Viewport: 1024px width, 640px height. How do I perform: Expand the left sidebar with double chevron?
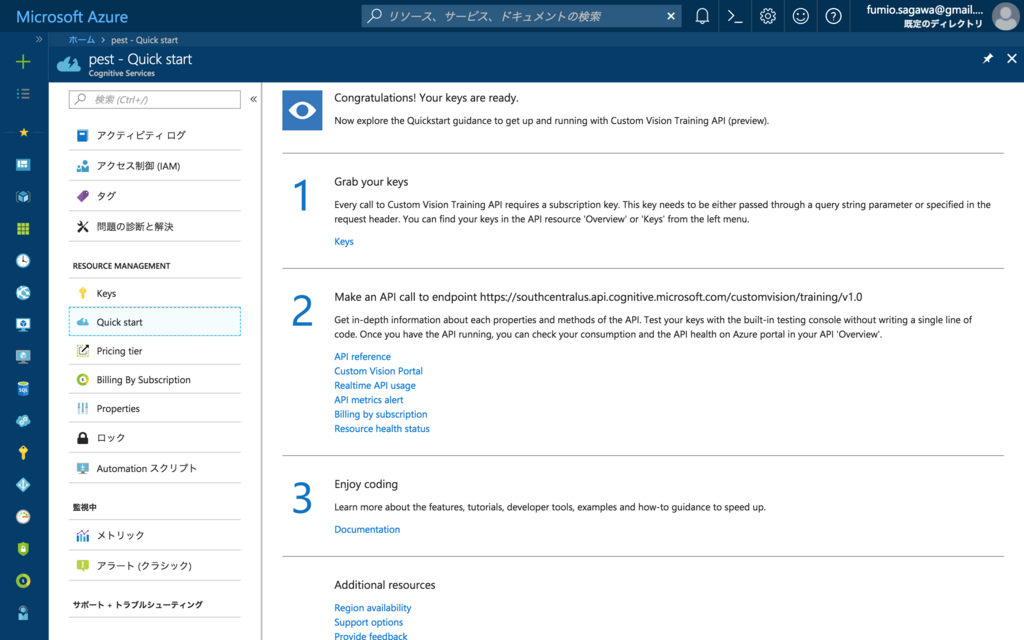click(39, 39)
